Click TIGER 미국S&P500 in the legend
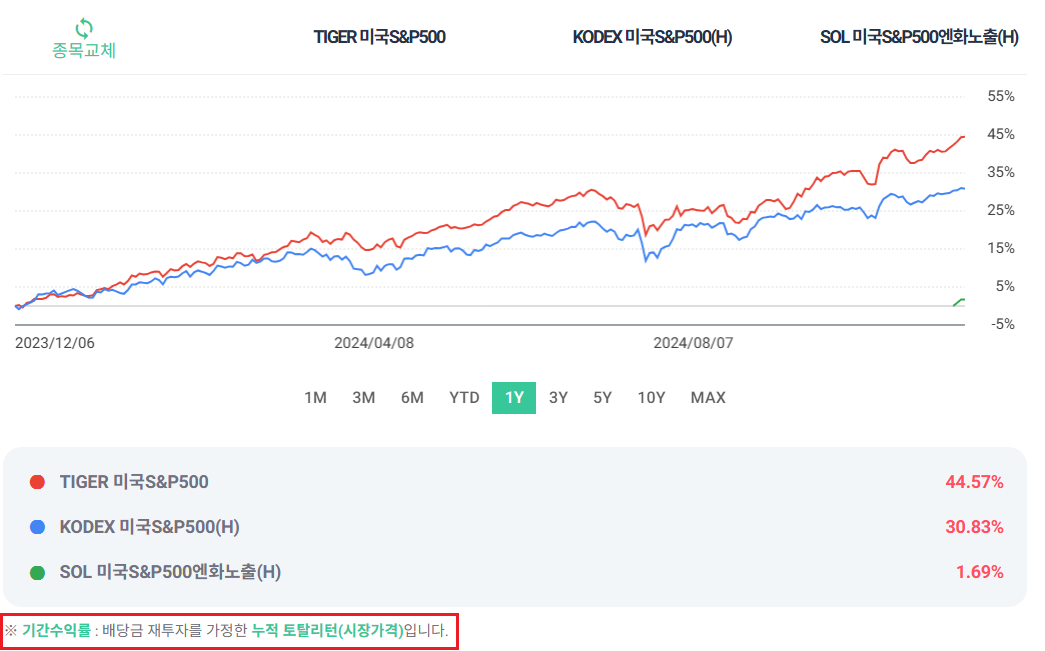The image size is (1045, 651). click(134, 482)
